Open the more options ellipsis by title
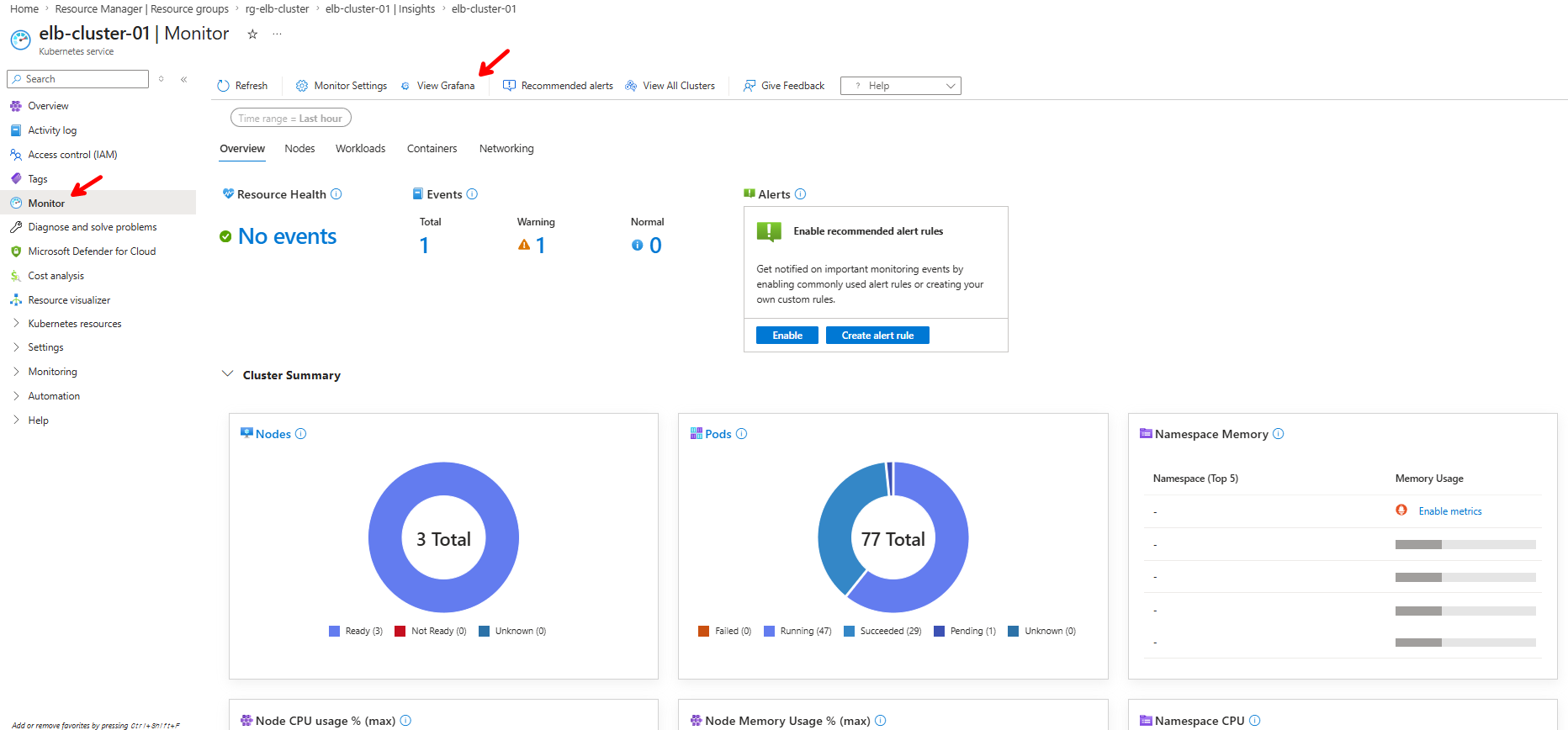Viewport: 1568px width, 730px height. tap(277, 34)
